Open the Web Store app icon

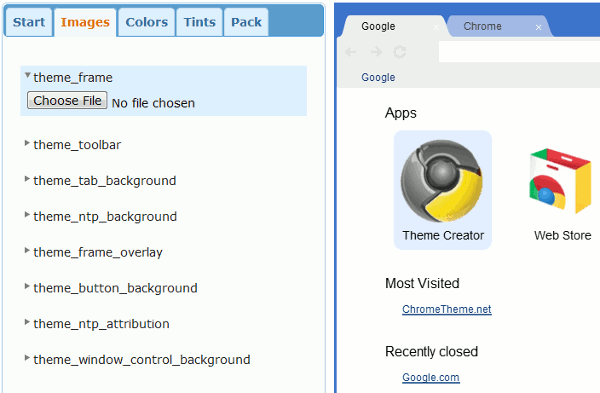pos(560,181)
